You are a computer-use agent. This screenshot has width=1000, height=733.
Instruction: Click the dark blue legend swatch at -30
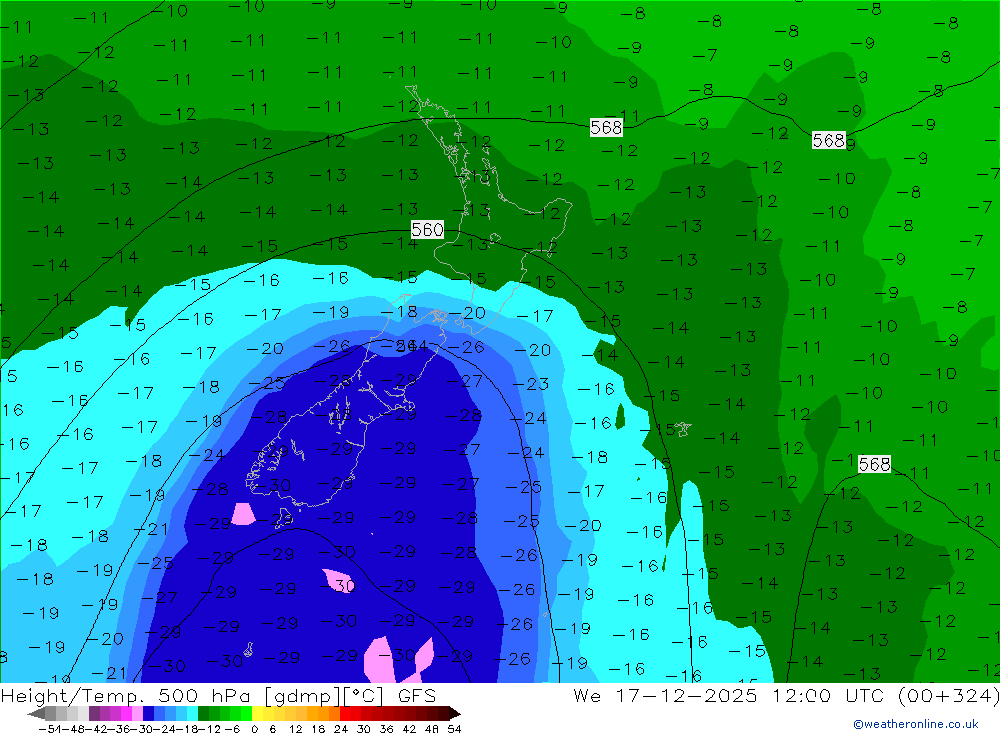pyautogui.click(x=148, y=713)
